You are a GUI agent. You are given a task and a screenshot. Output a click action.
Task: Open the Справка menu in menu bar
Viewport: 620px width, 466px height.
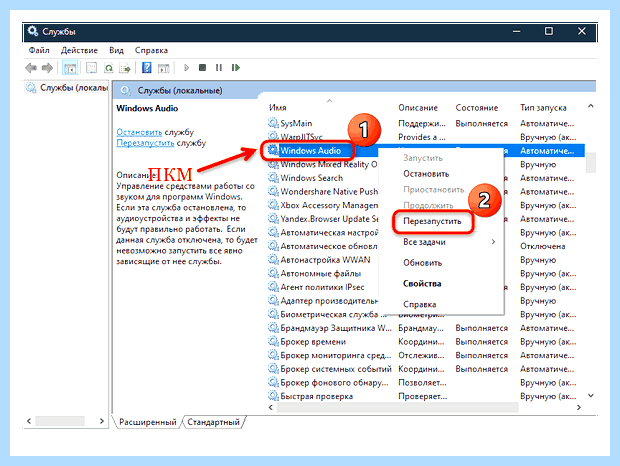point(151,50)
